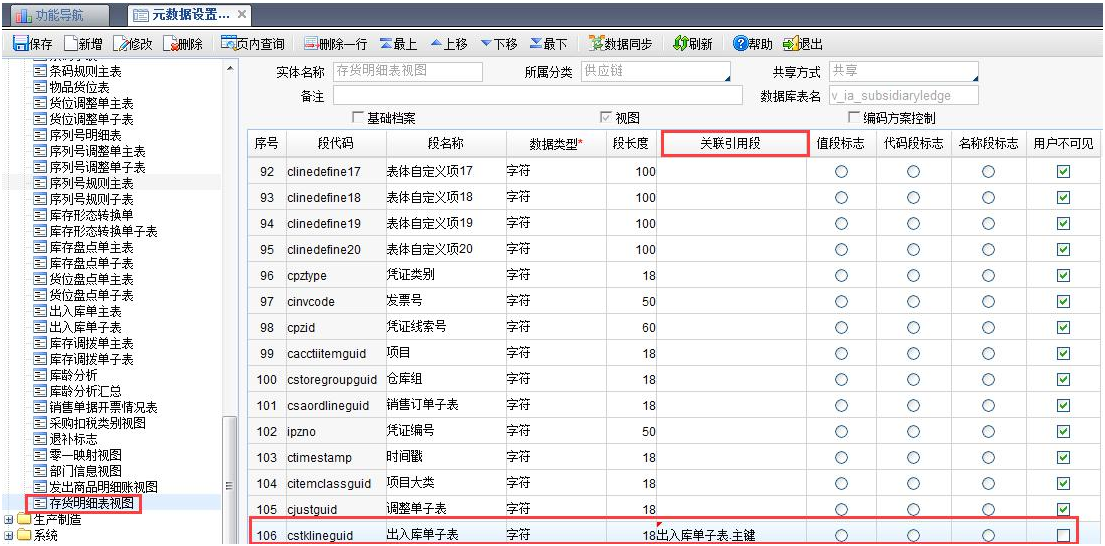Click the 数据类型 column header
Image resolution: width=1105 pixels, height=546 pixels.
pyautogui.click(x=556, y=143)
